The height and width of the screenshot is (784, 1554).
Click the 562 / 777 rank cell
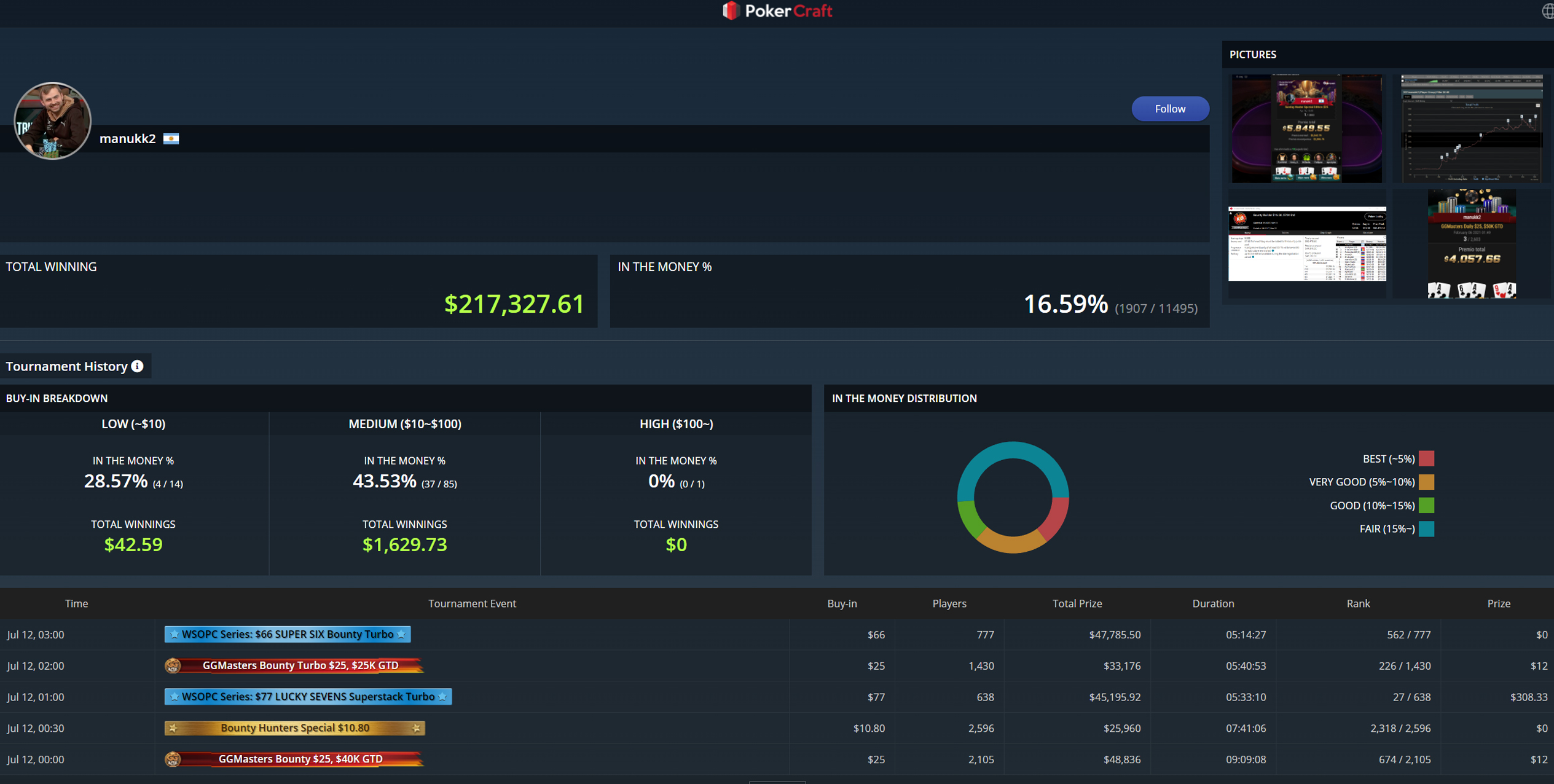coord(1409,635)
